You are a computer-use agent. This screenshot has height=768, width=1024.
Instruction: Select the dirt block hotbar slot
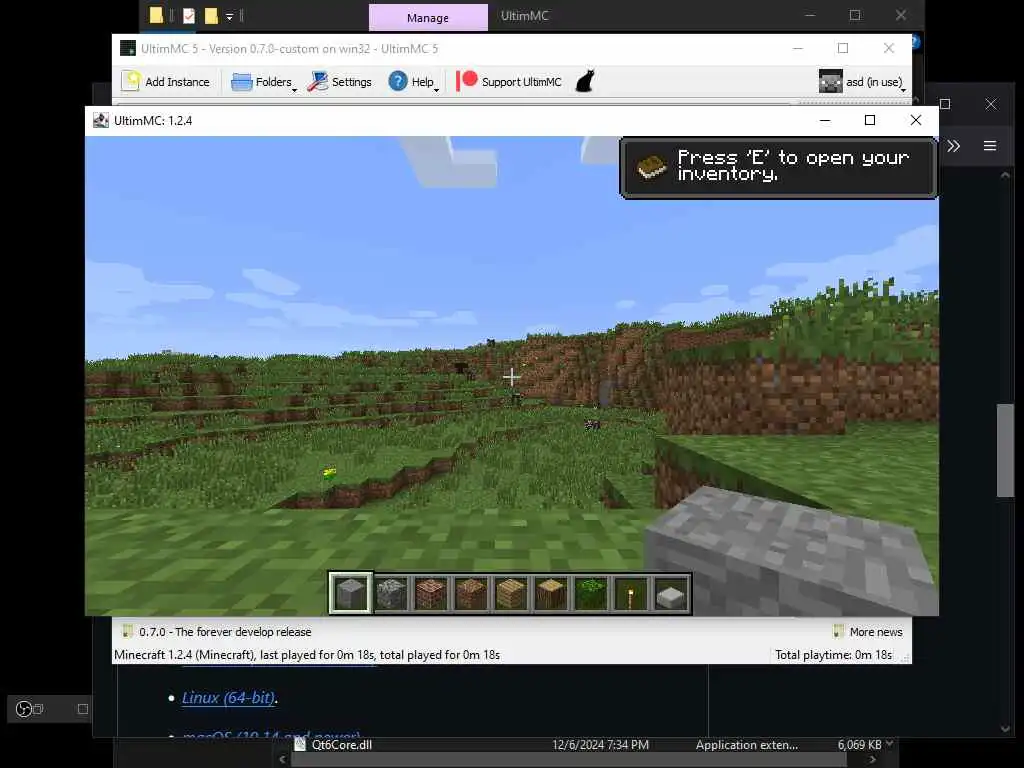tap(471, 594)
